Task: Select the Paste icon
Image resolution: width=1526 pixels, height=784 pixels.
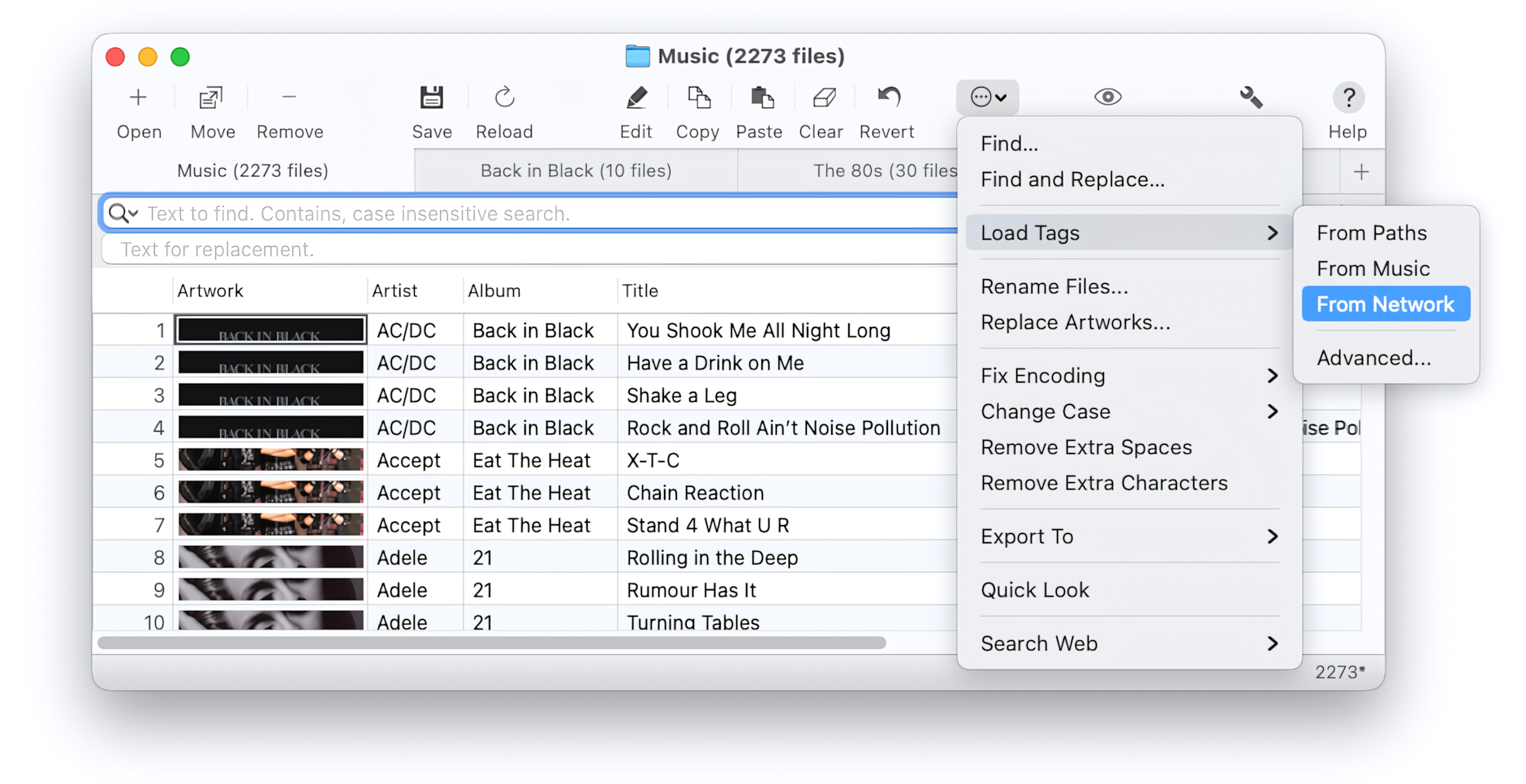Action: (x=760, y=97)
